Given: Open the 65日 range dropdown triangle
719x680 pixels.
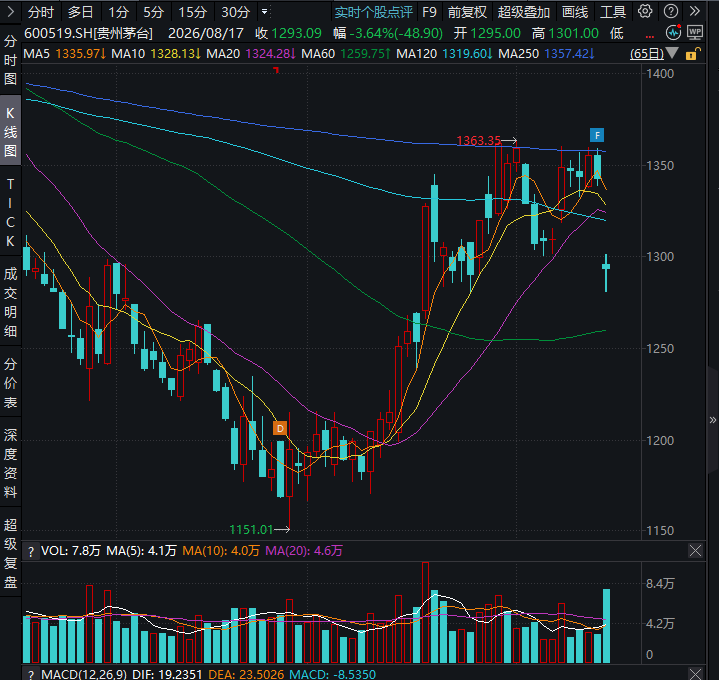Looking at the screenshot, I should (672, 53).
